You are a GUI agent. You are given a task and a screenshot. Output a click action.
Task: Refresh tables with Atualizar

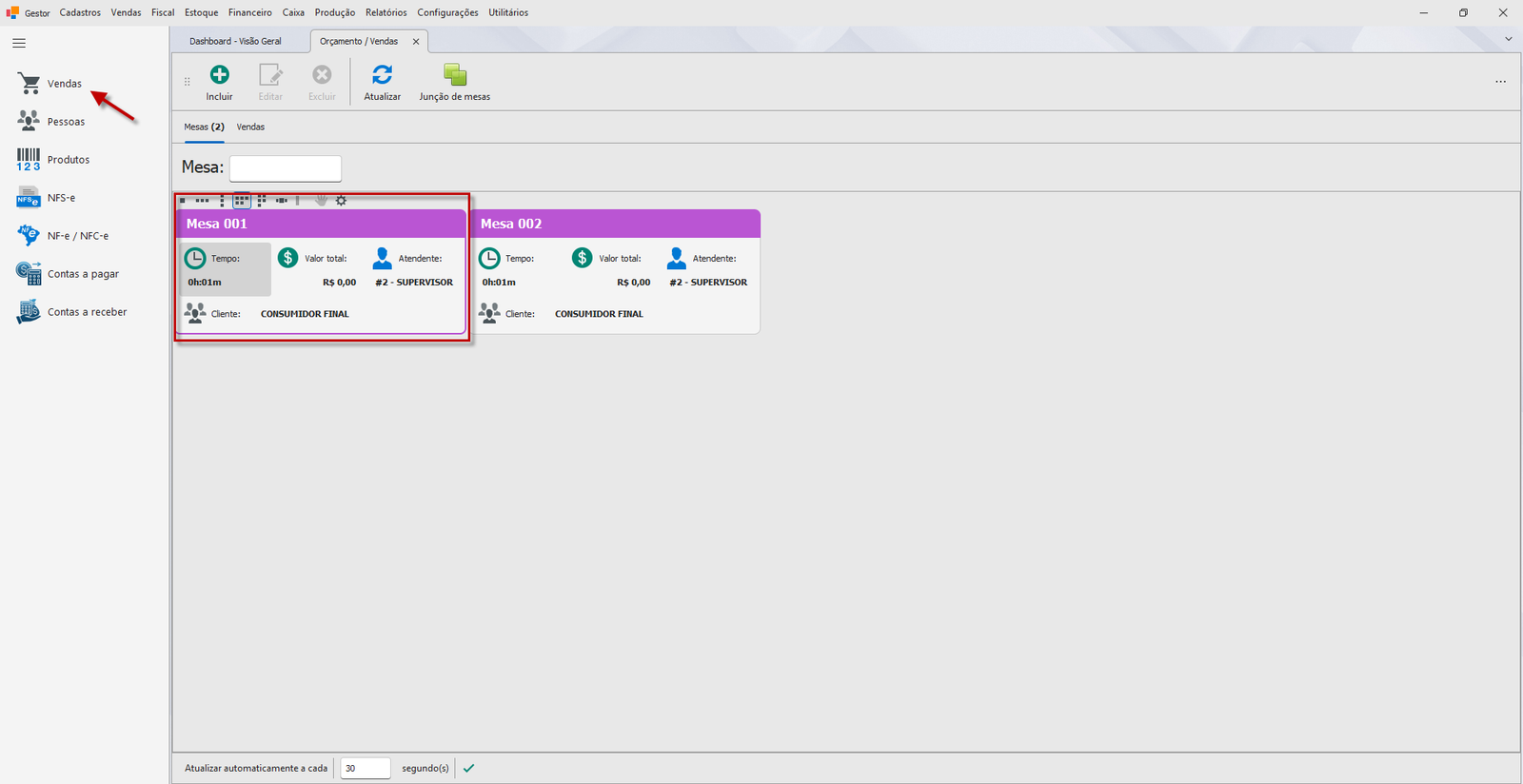click(x=383, y=83)
